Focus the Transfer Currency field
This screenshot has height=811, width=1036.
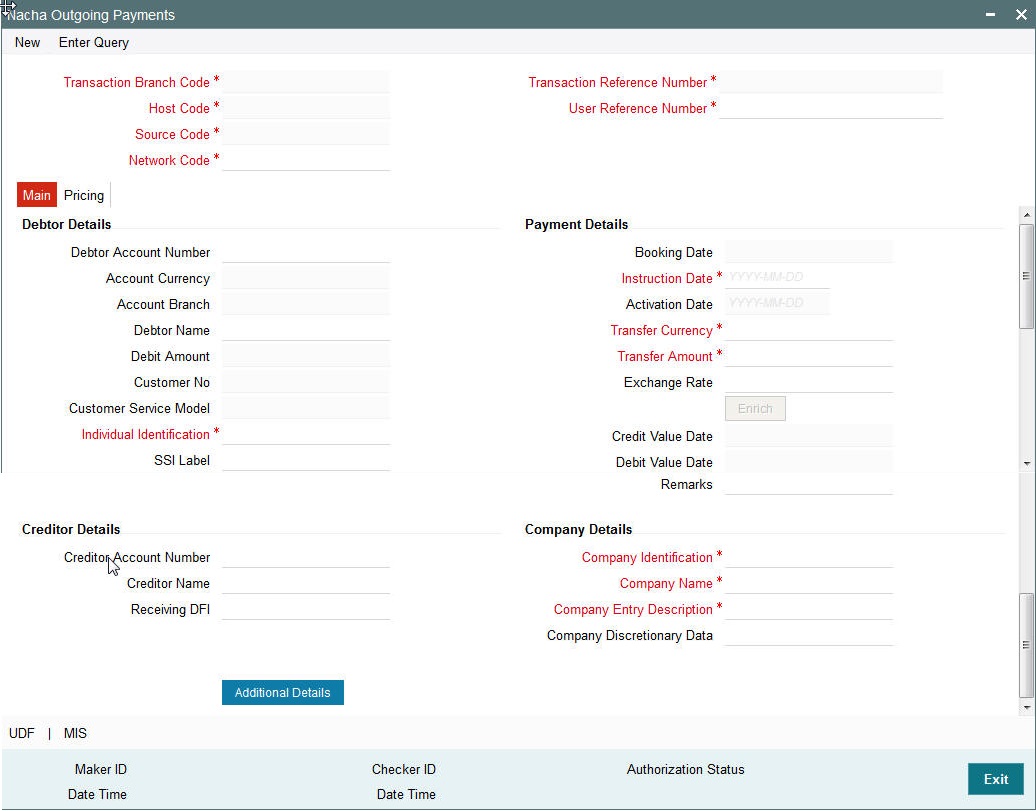pos(809,330)
